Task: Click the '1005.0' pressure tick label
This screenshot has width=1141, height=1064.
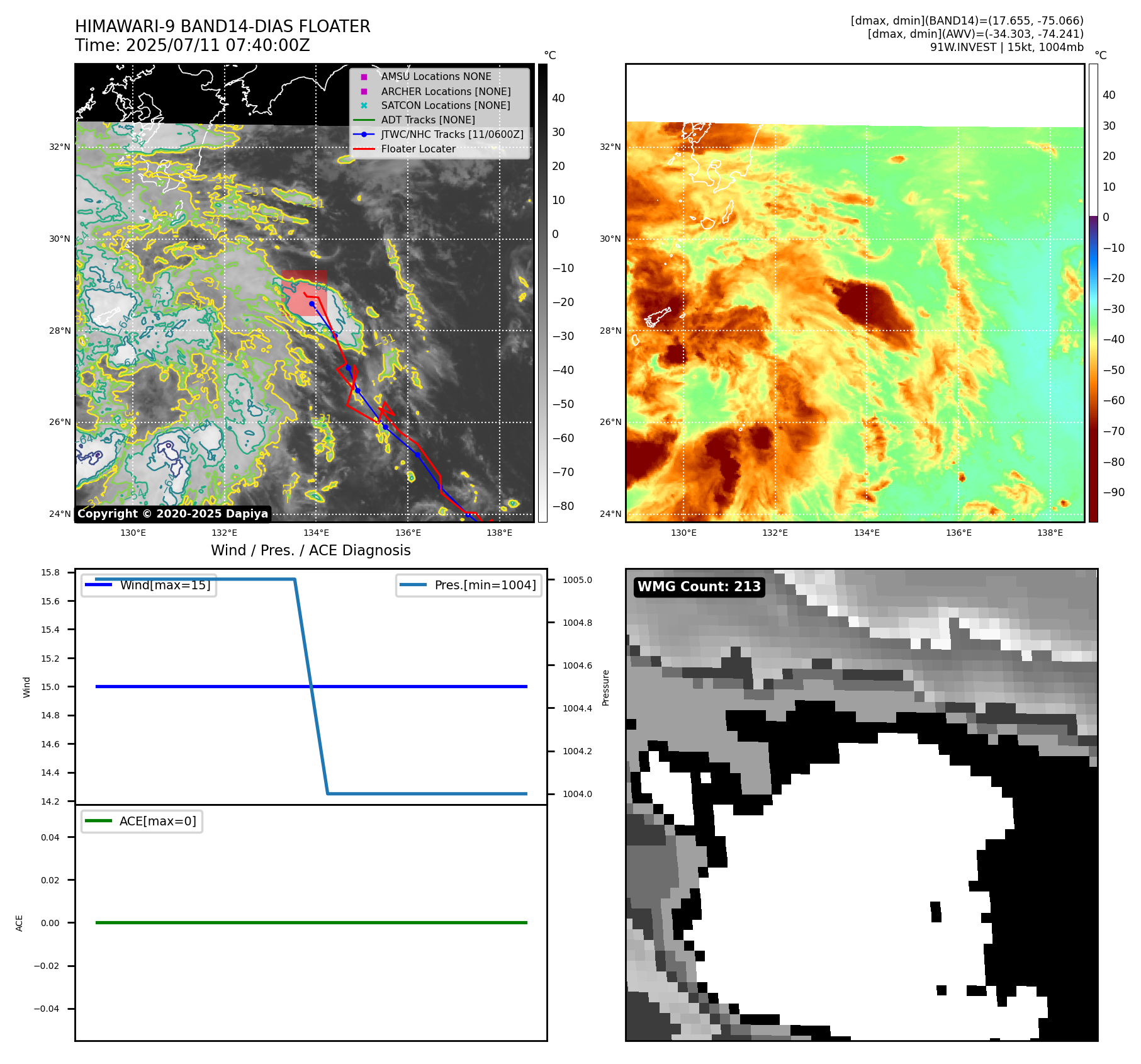Action: pyautogui.click(x=577, y=580)
